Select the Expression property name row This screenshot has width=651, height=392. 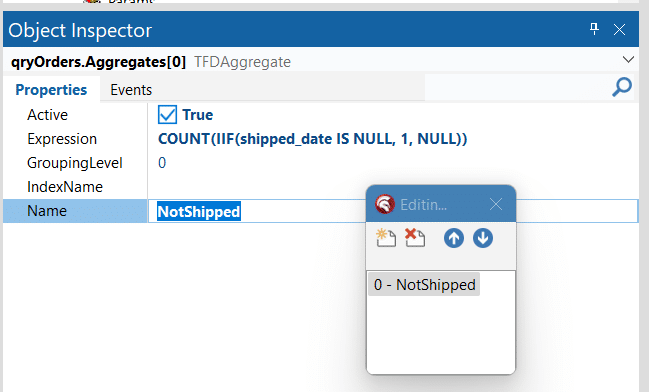(x=75, y=139)
